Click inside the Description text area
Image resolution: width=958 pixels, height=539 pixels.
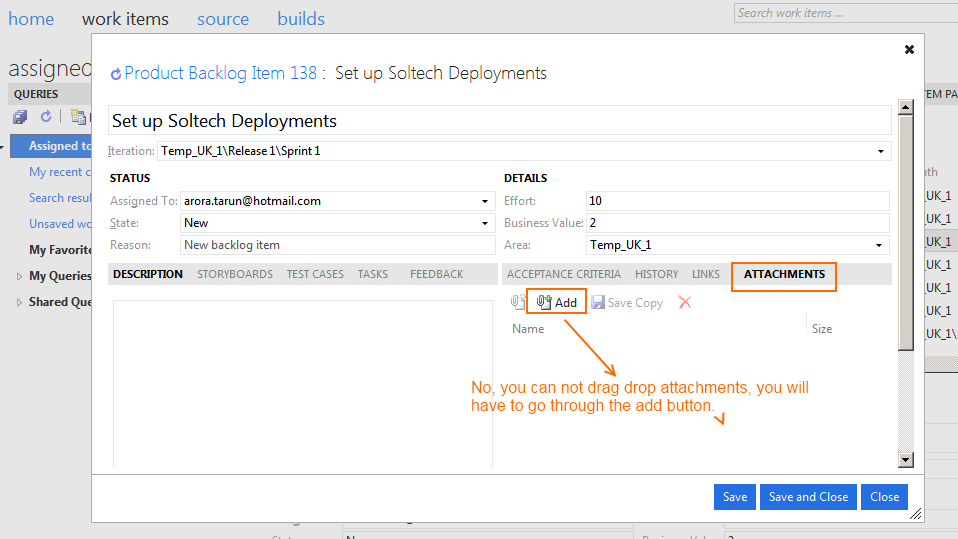302,384
